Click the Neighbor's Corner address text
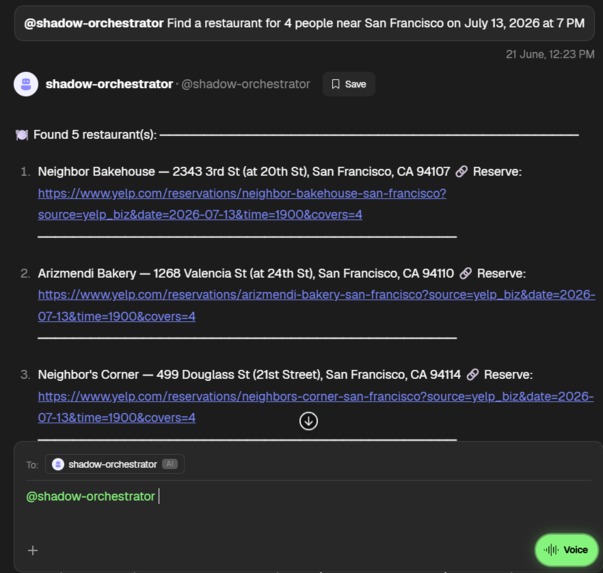The height and width of the screenshot is (573, 603). point(308,375)
